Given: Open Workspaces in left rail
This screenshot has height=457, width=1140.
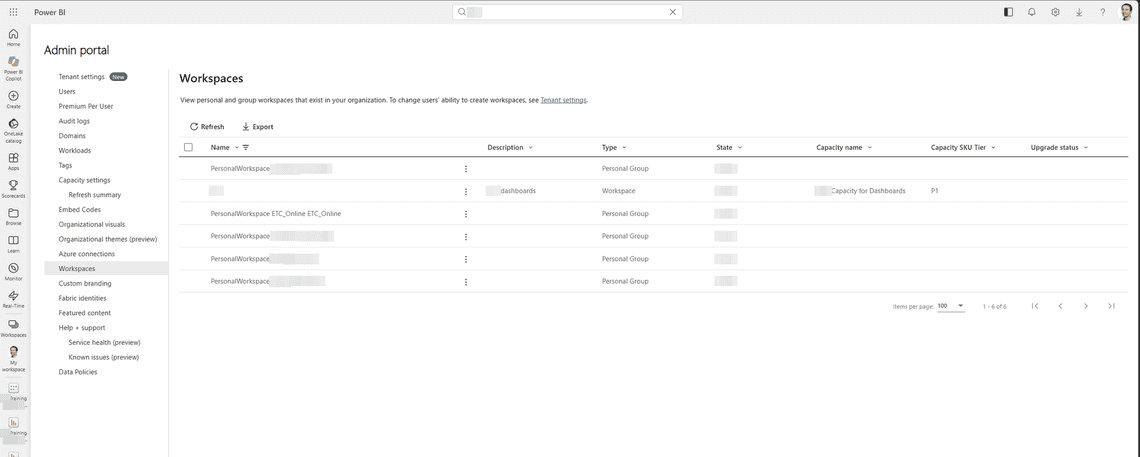Looking at the screenshot, I should coord(13,328).
